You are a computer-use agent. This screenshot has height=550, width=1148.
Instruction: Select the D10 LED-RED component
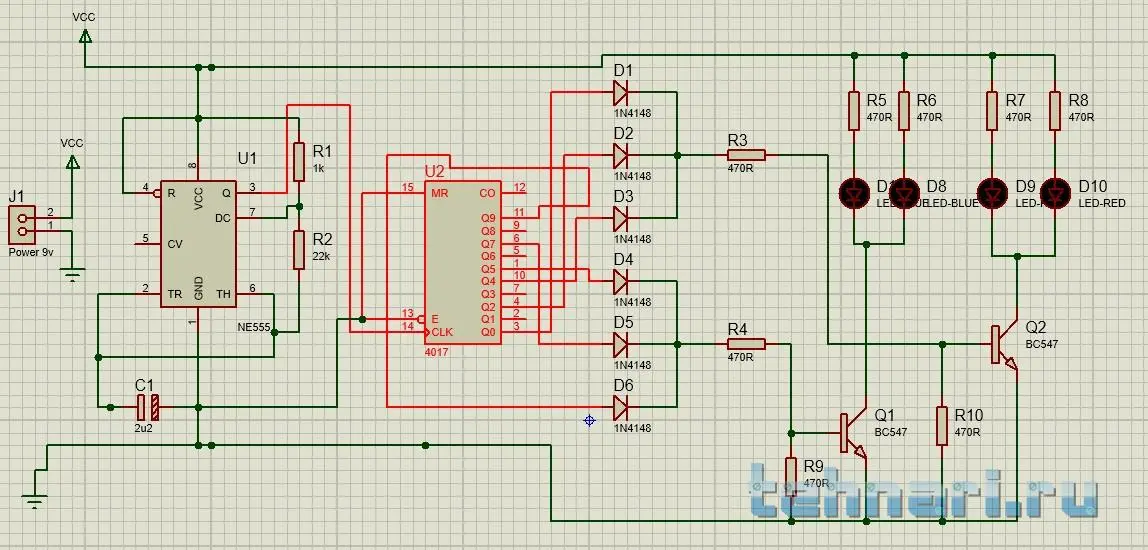(1055, 193)
